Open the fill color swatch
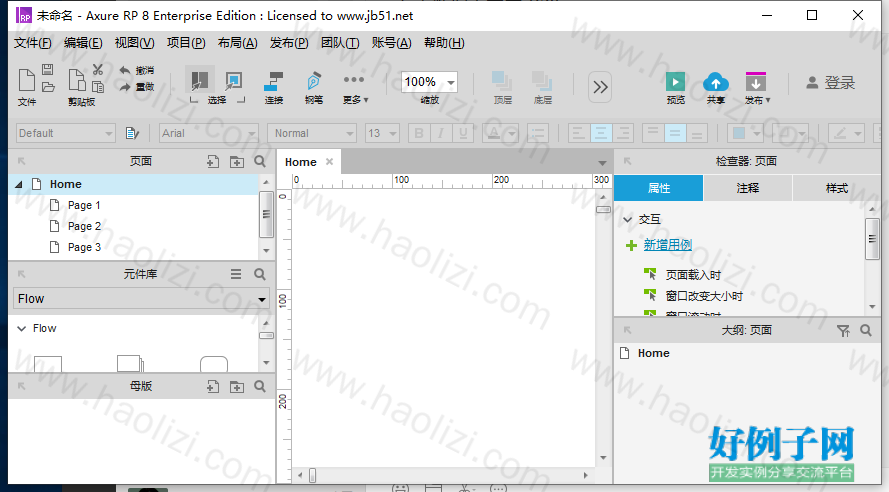 click(745, 133)
